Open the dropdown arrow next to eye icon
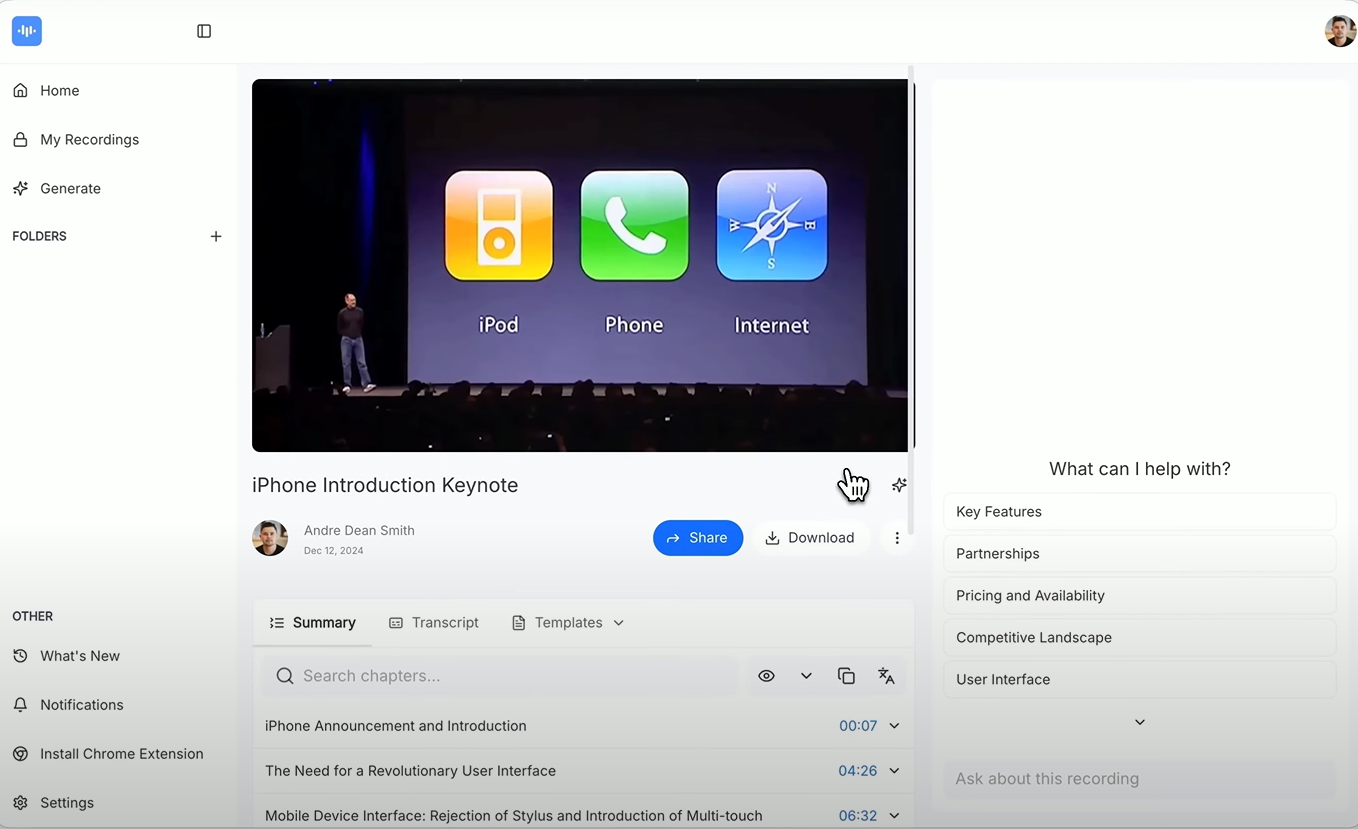 tap(806, 676)
